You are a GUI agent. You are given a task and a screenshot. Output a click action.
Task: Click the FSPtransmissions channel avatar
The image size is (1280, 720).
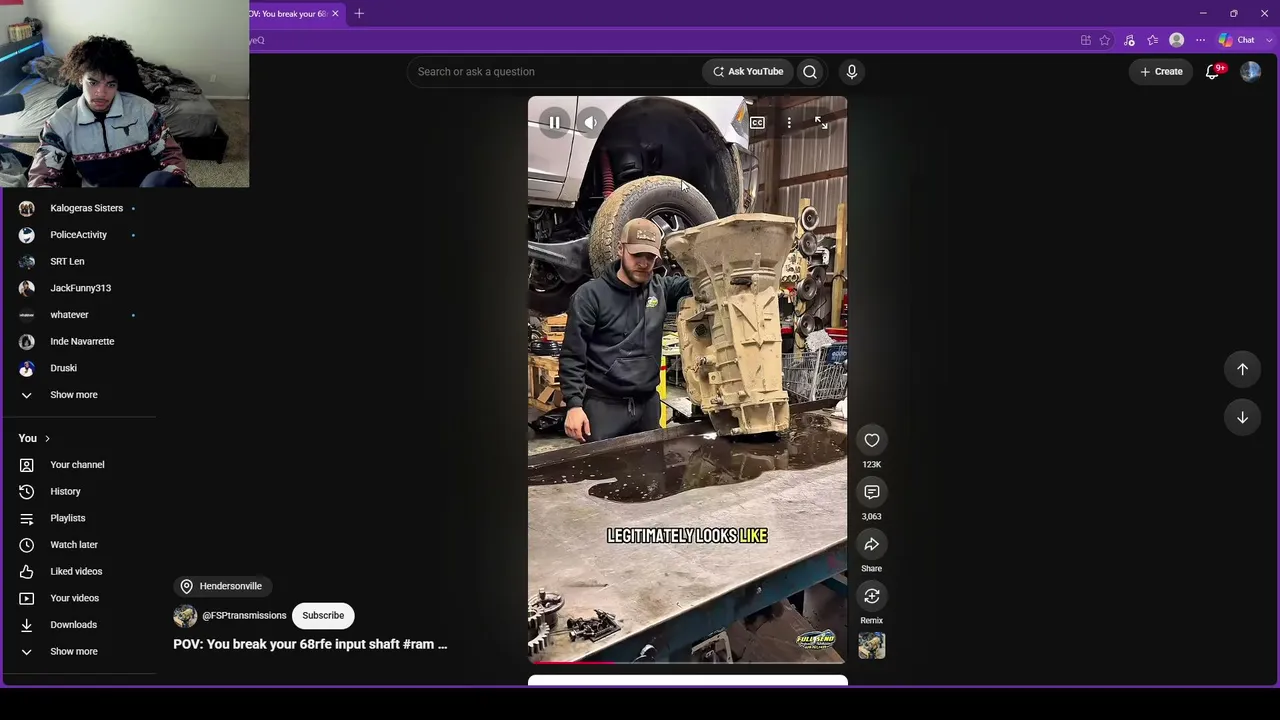(x=185, y=616)
